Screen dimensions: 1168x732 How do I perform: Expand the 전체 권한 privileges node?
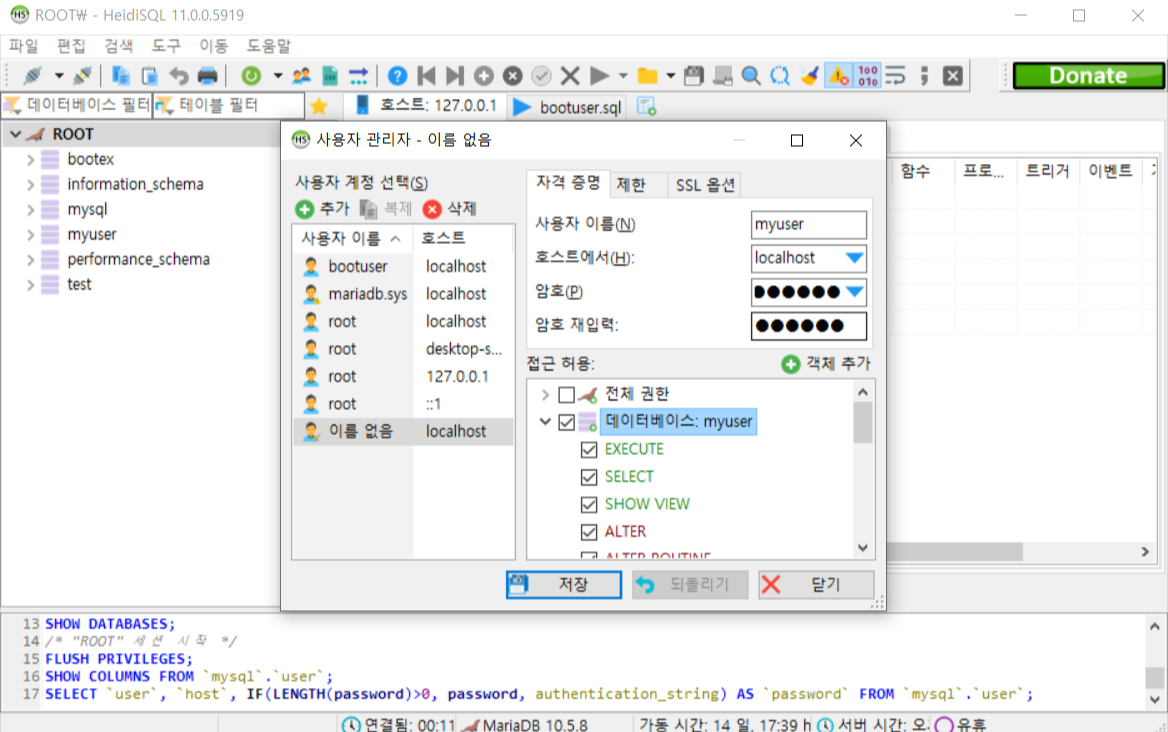pyautogui.click(x=545, y=394)
